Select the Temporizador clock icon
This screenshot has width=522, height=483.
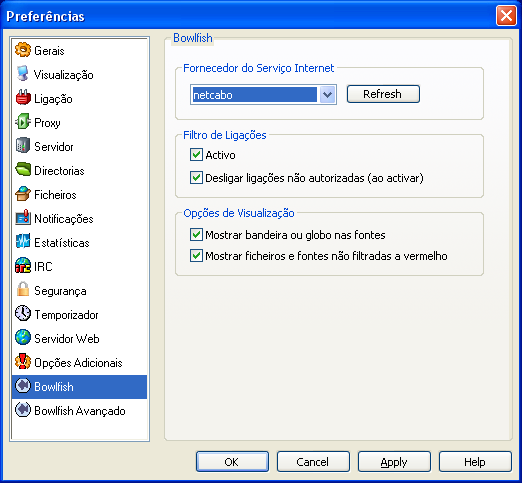point(23,314)
